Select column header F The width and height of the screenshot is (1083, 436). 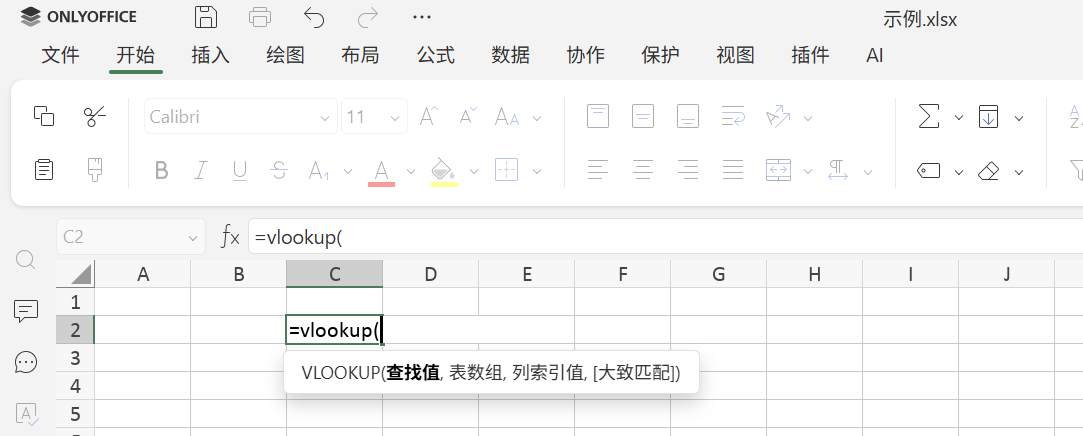622,274
